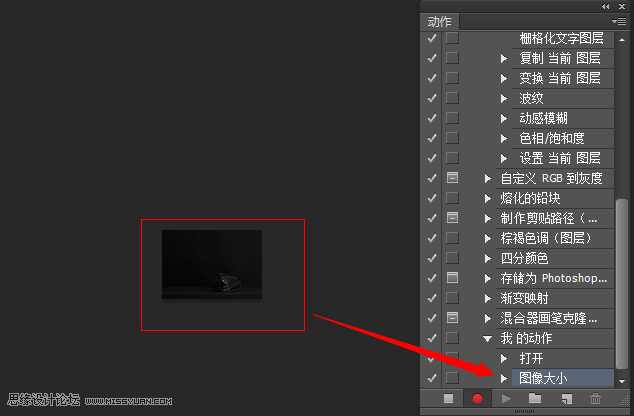Select the 打开 step
The image size is (634, 416).
532,358
